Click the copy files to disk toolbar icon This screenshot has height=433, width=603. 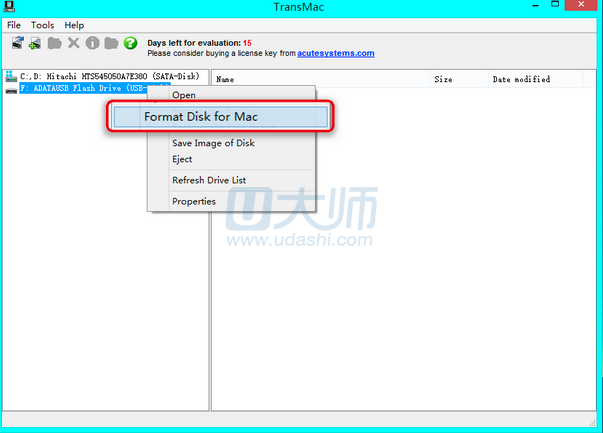pyautogui.click(x=36, y=44)
